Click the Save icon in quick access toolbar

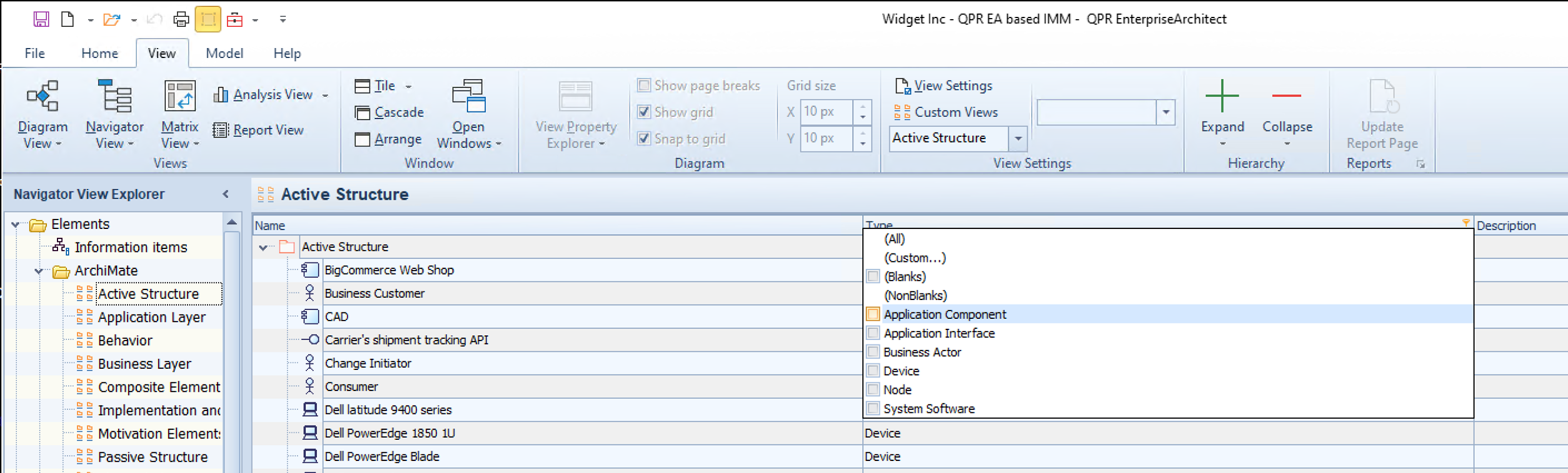coord(41,19)
